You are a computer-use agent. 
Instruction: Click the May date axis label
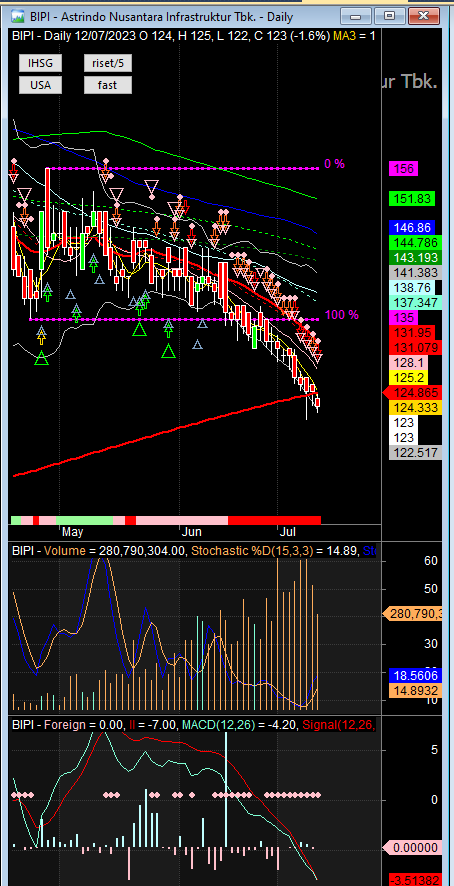click(72, 532)
